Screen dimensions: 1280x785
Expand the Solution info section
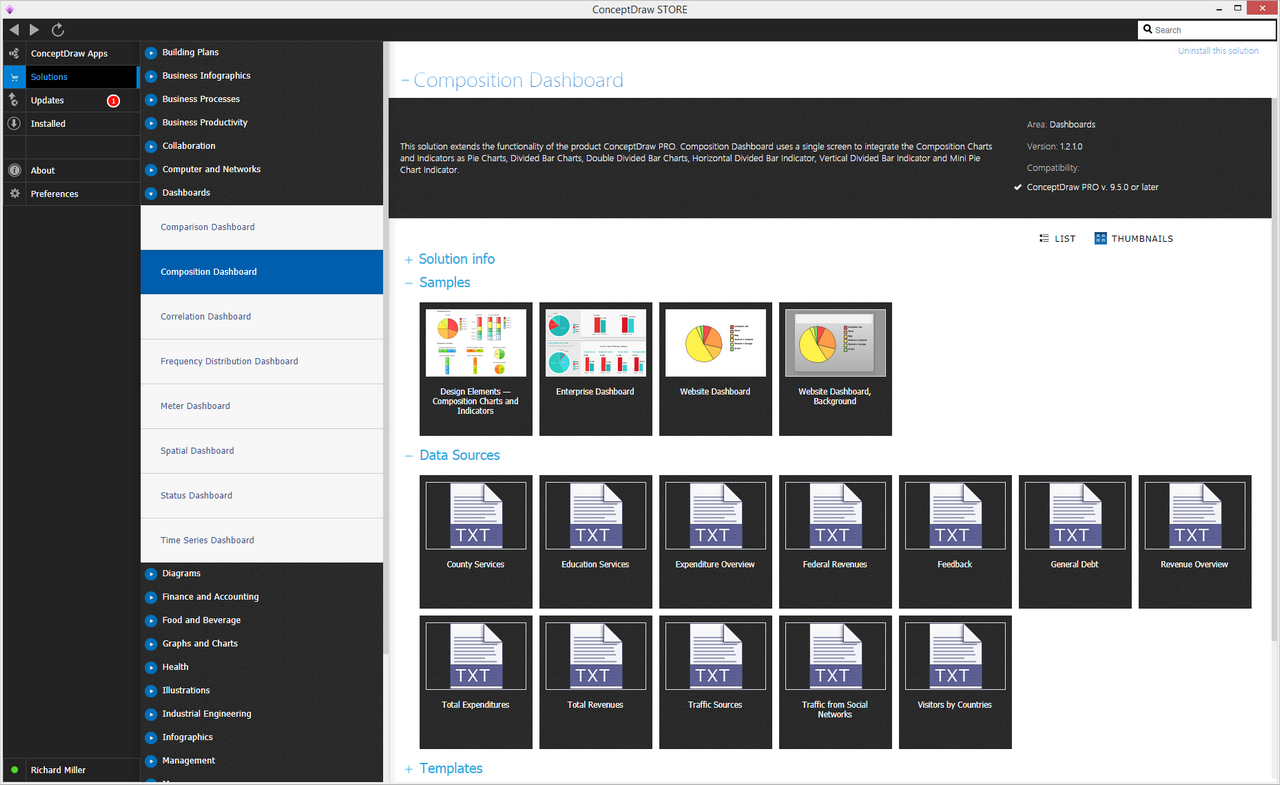click(456, 259)
